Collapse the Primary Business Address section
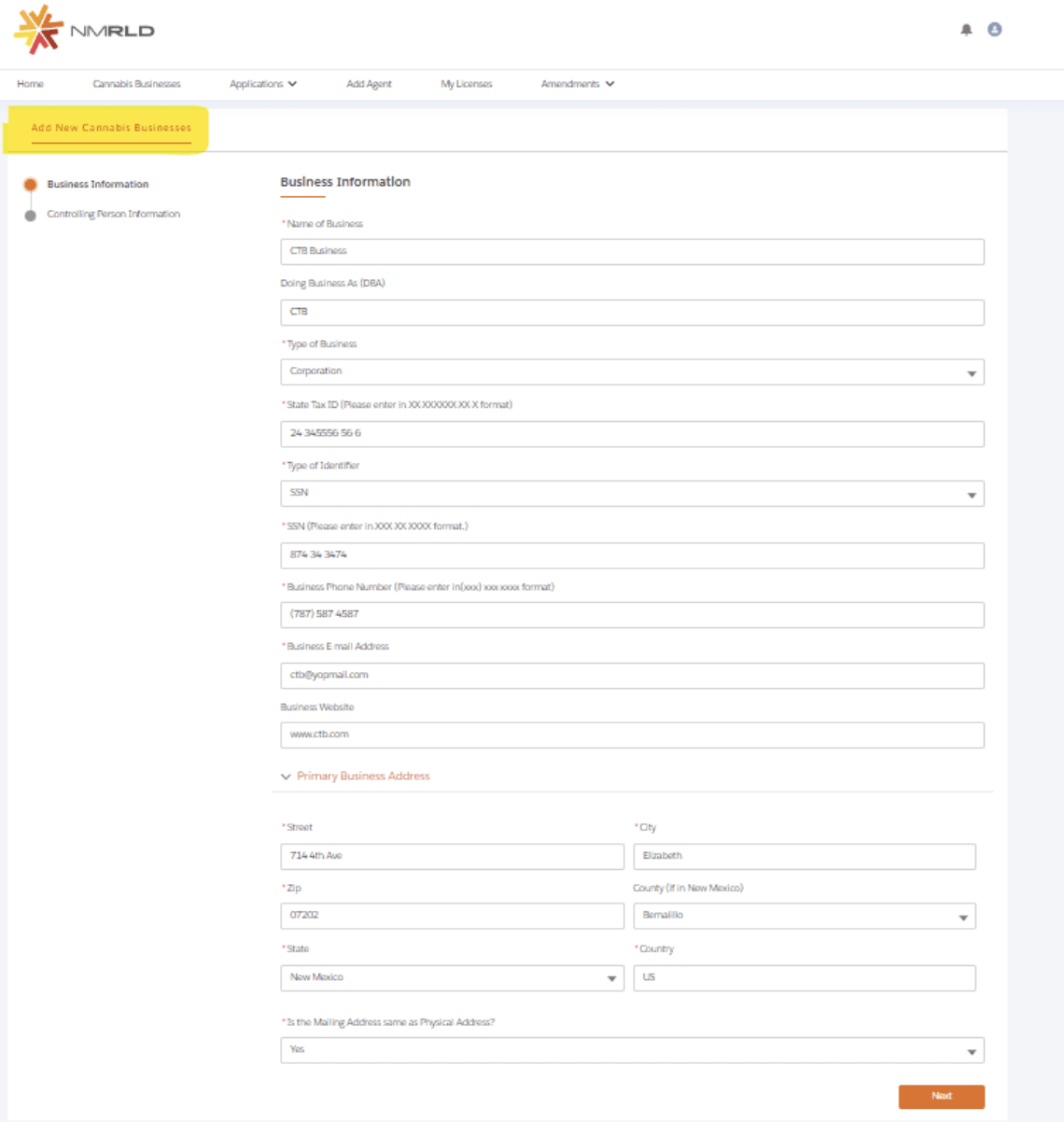Image resolution: width=1064 pixels, height=1122 pixels. pyautogui.click(x=355, y=777)
